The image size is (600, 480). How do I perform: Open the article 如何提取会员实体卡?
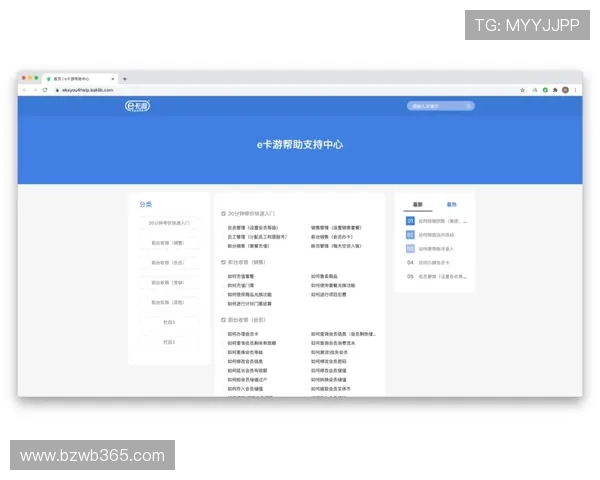[331, 389]
